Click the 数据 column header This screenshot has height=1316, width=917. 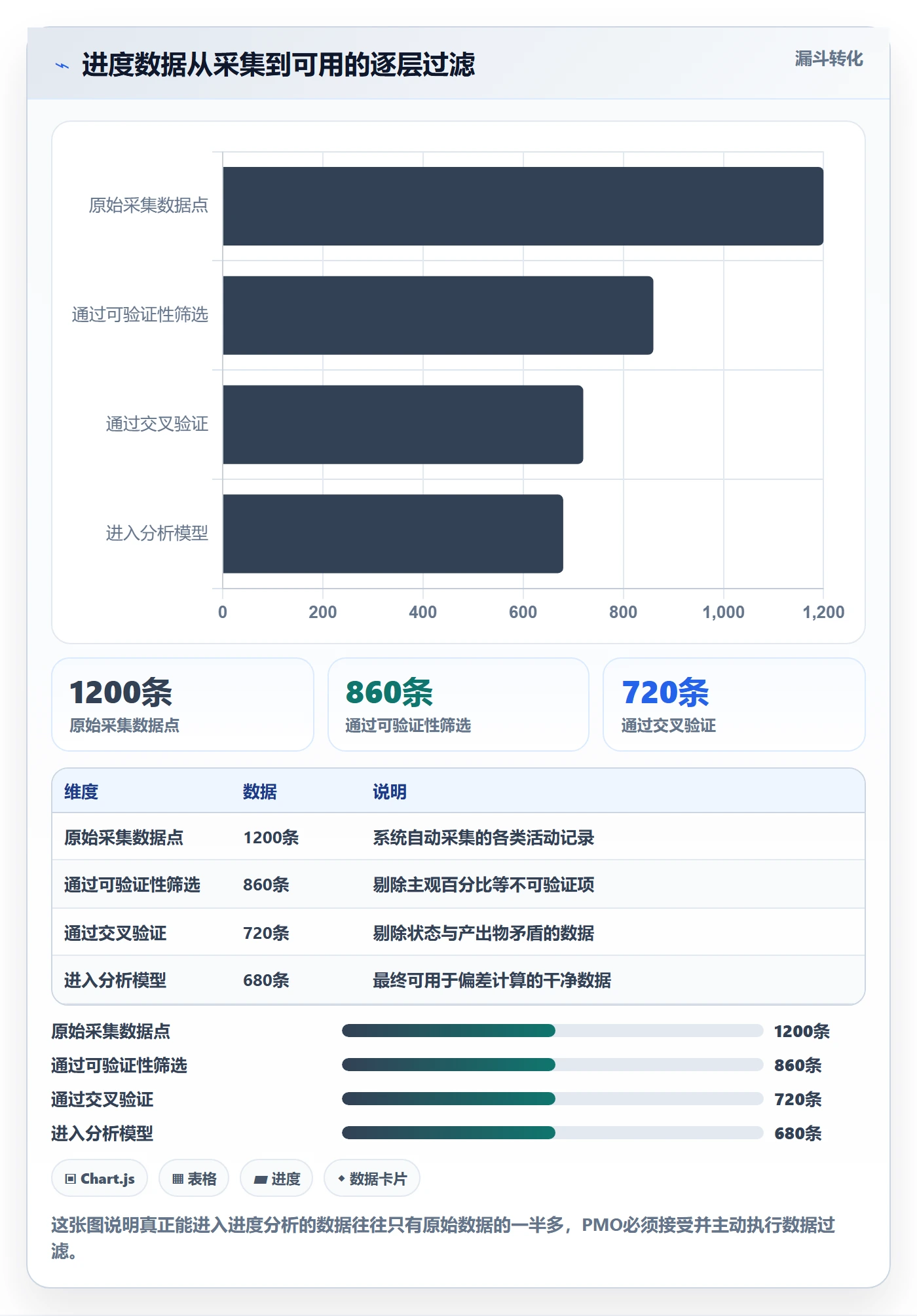259,792
